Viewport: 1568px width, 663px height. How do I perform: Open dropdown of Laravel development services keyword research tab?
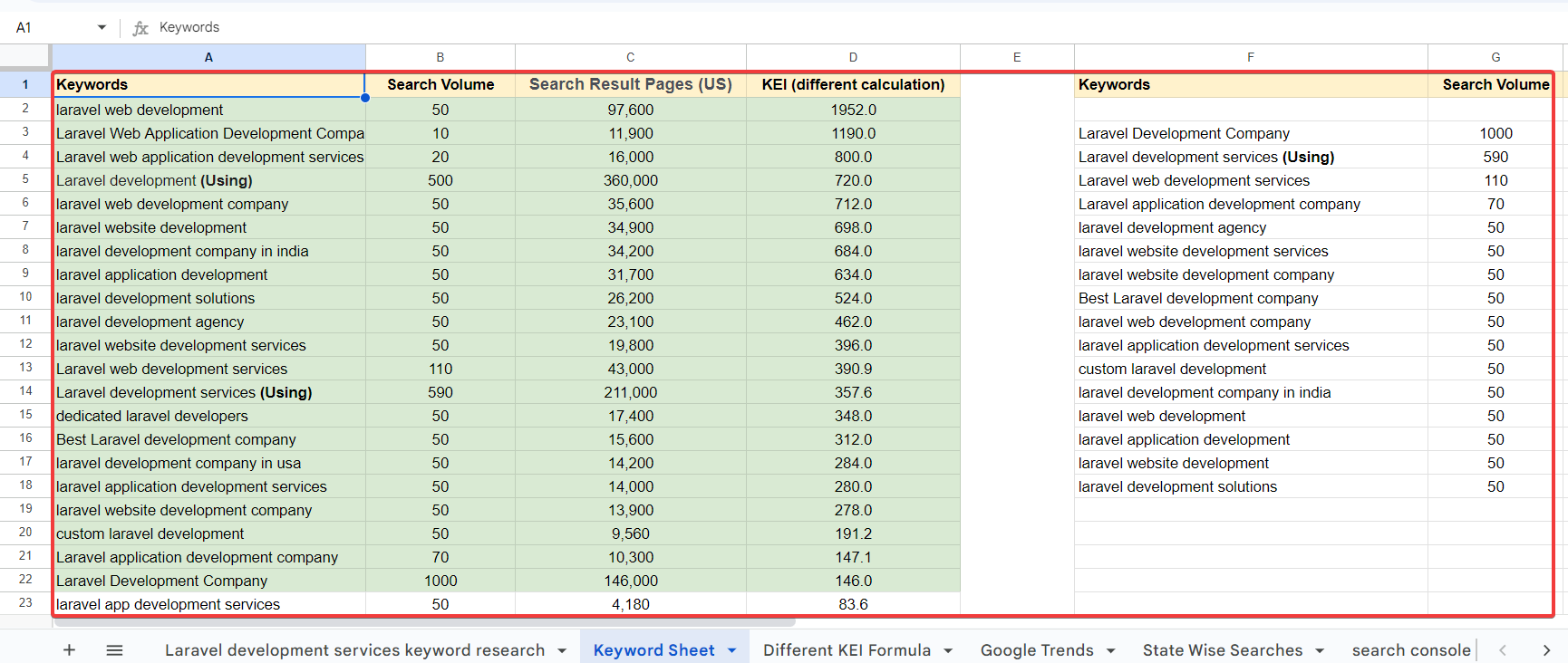pyautogui.click(x=562, y=650)
